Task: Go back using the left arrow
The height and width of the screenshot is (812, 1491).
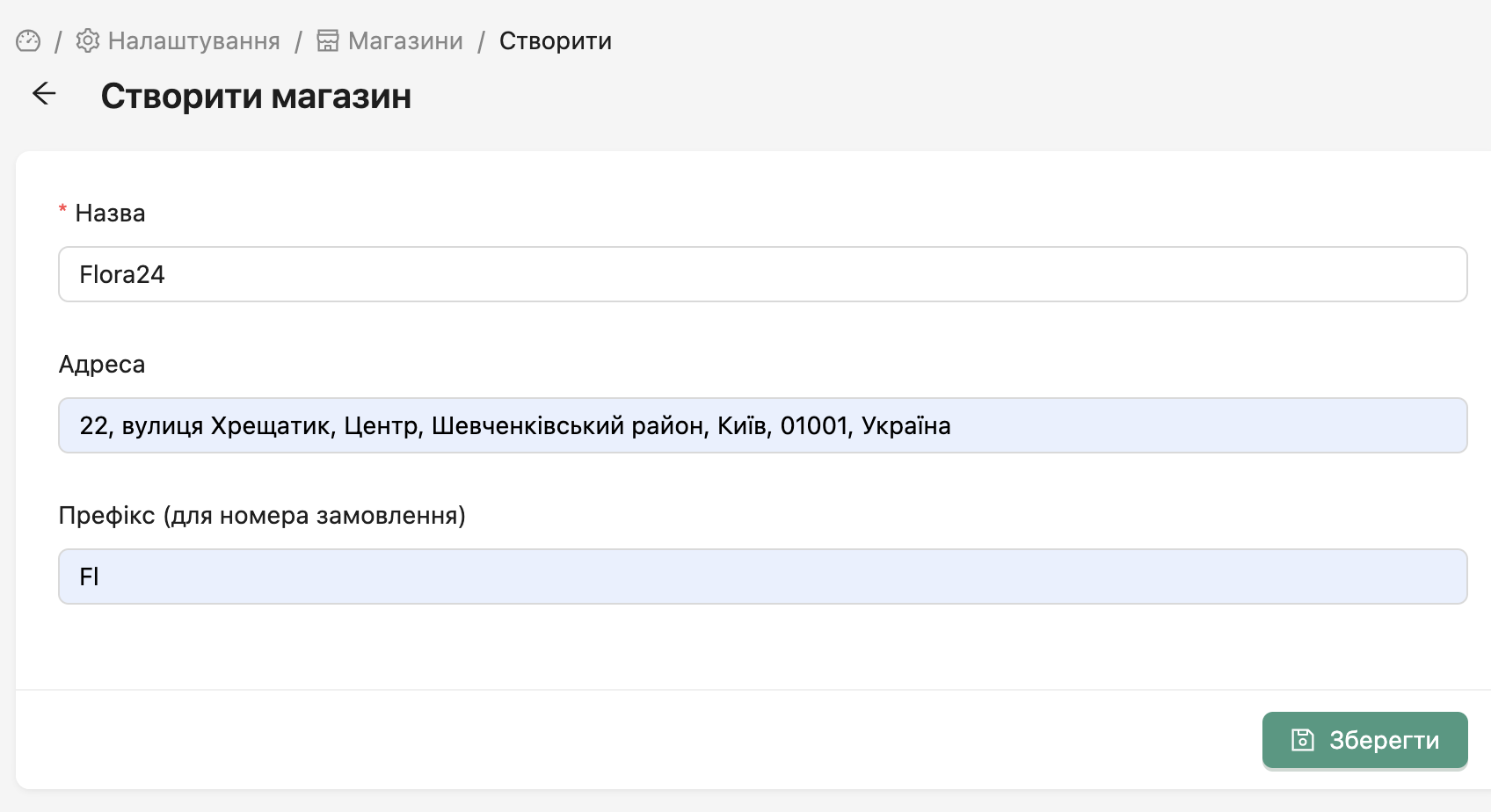Action: click(x=44, y=94)
